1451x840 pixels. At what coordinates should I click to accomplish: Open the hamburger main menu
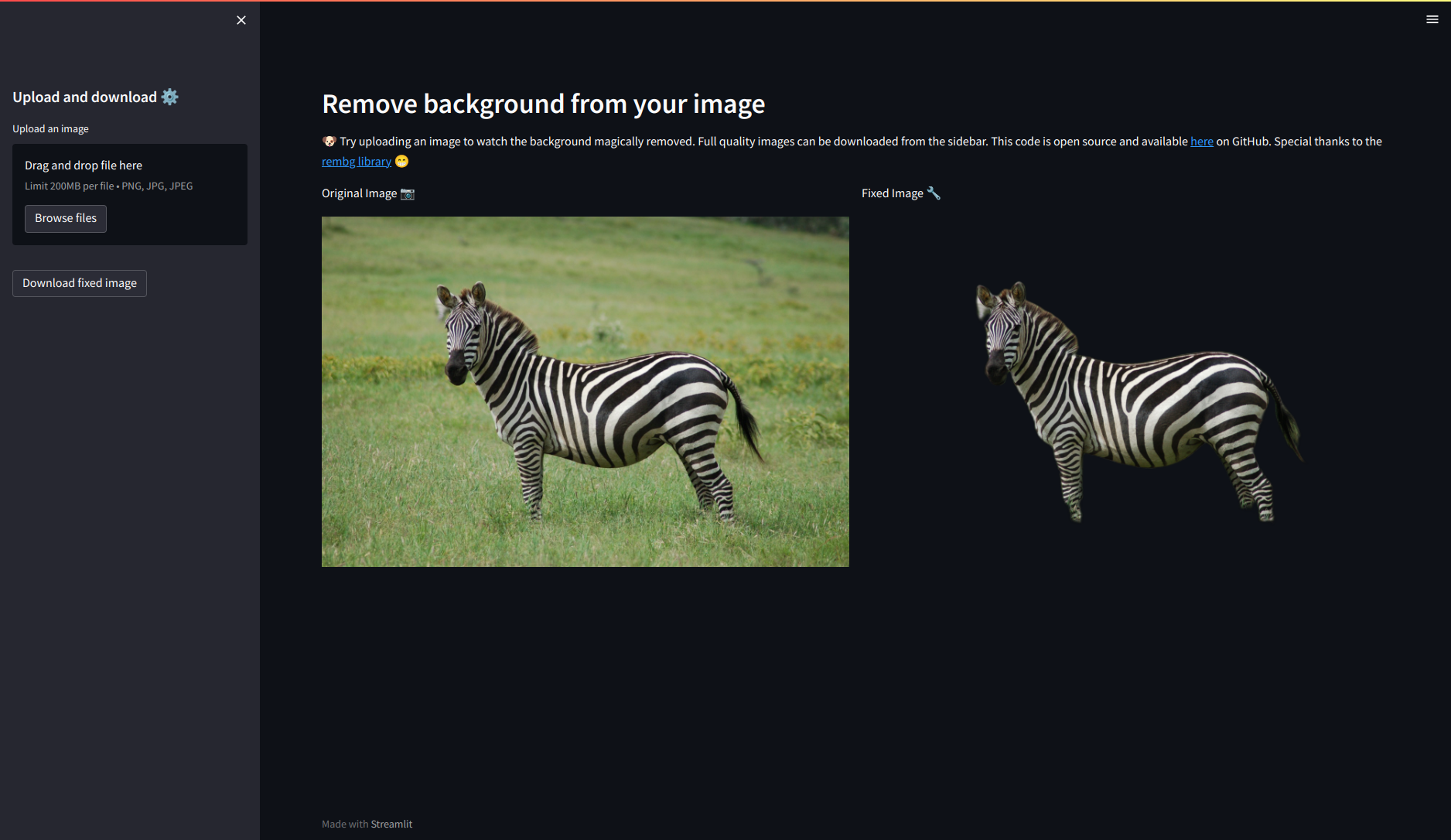point(1432,19)
